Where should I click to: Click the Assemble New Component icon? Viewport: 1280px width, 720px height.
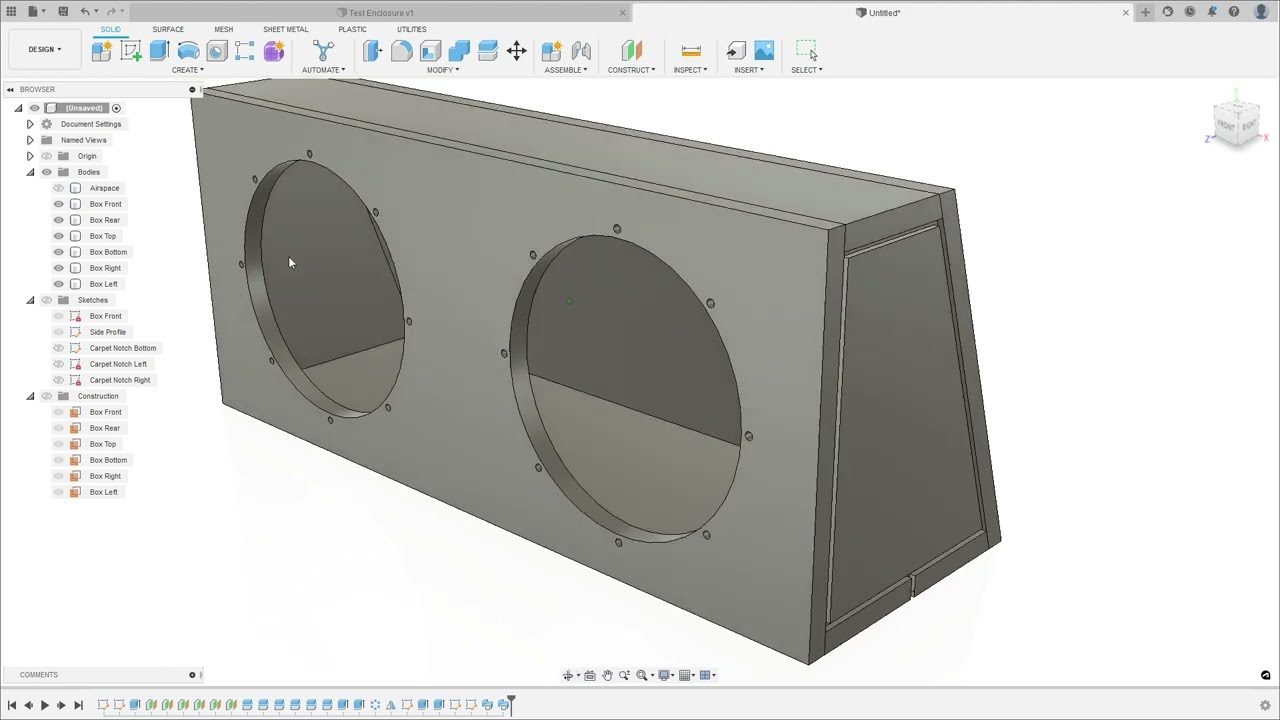[x=551, y=51]
